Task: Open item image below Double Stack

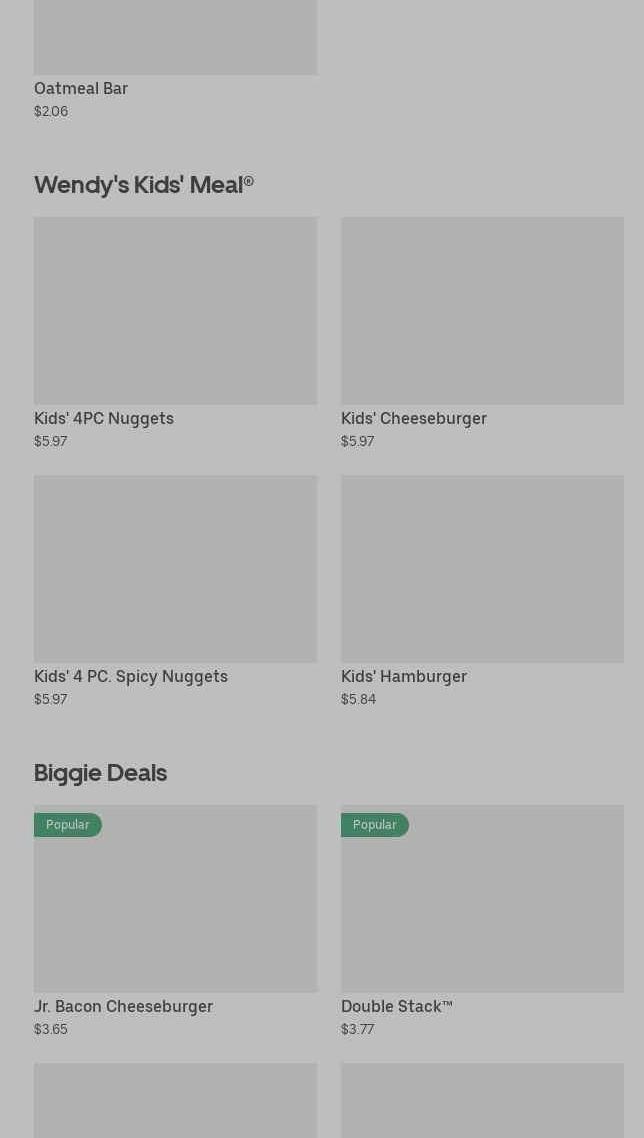Action: [483, 1100]
